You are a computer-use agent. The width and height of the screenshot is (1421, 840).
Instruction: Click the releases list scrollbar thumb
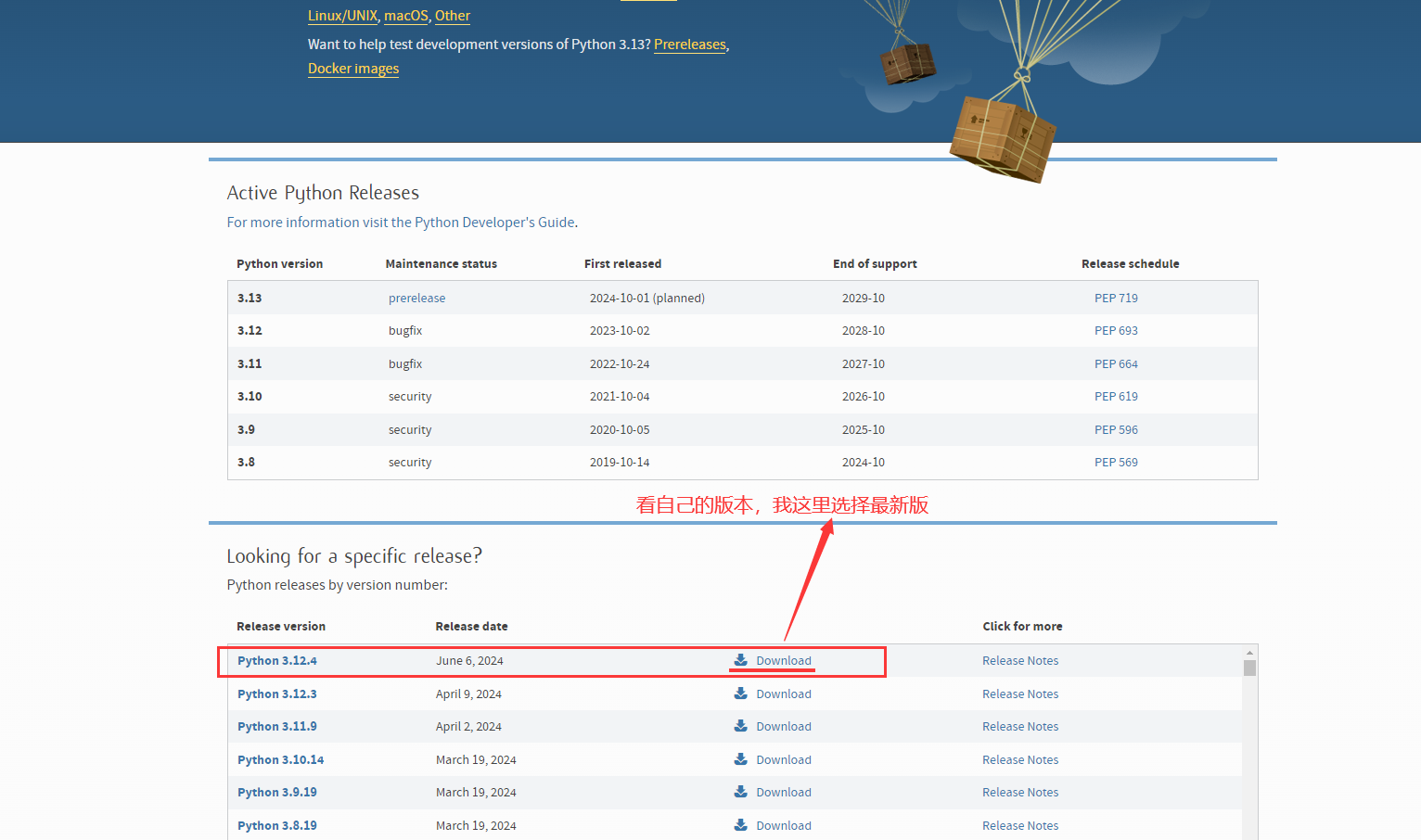(1249, 668)
